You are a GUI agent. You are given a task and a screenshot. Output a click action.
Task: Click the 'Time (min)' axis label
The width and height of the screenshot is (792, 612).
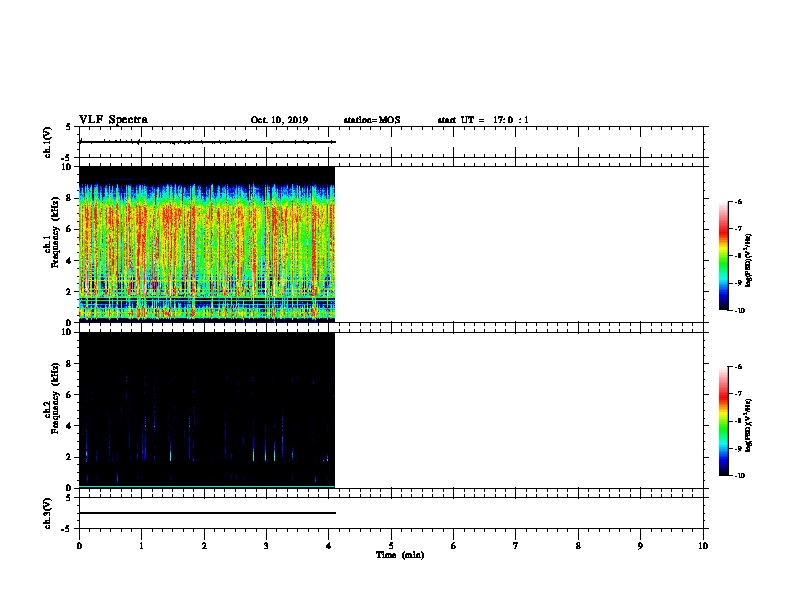(400, 555)
